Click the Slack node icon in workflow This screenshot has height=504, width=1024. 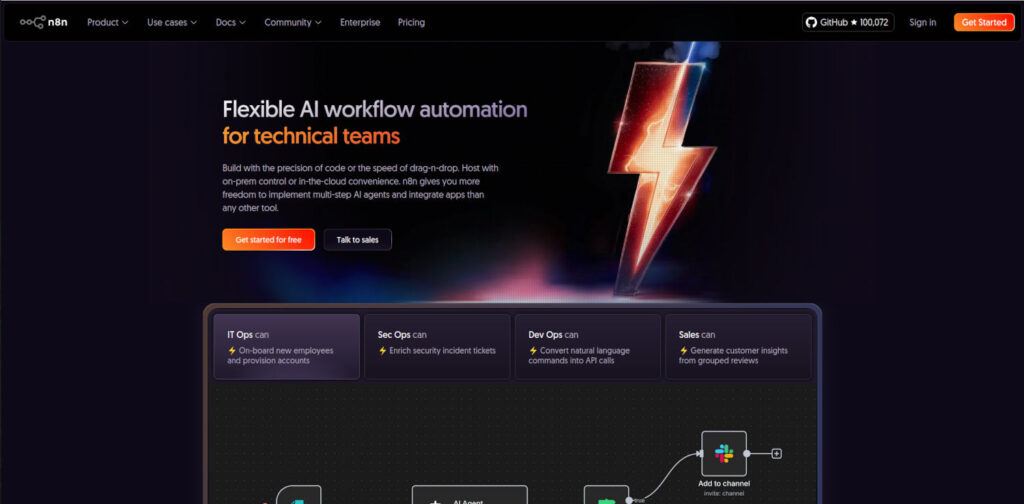tap(724, 453)
